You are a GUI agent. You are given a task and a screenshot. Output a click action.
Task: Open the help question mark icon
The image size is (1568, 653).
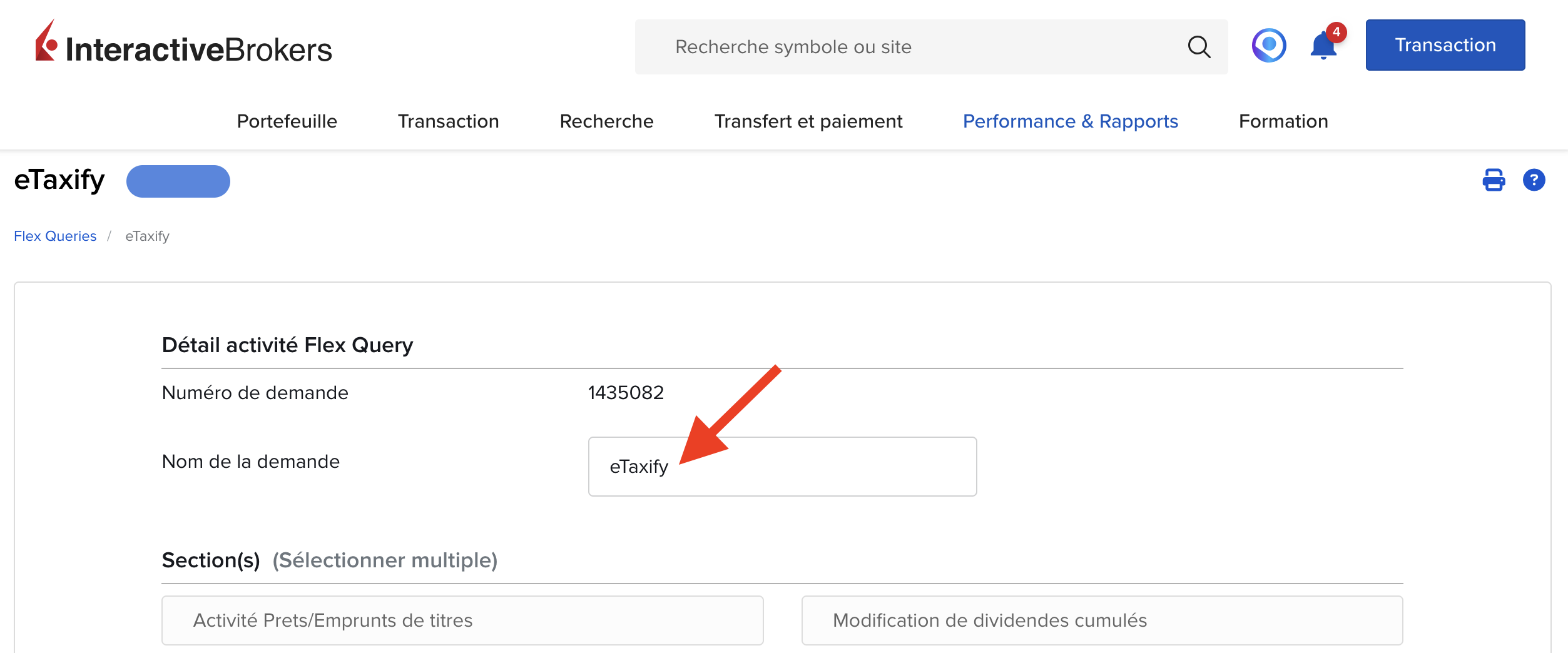[x=1534, y=180]
